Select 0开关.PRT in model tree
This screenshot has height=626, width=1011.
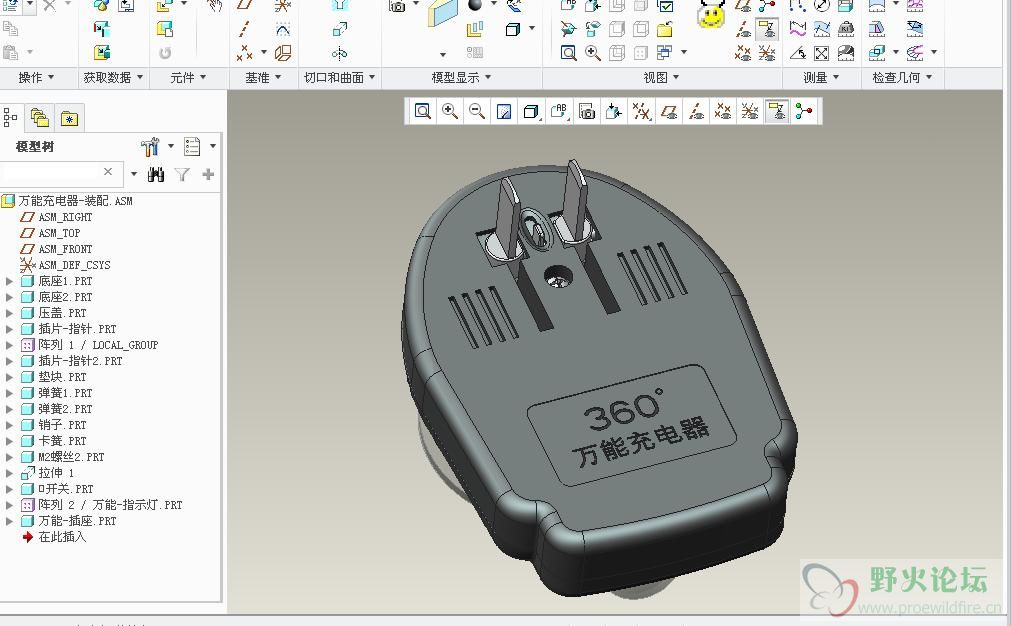(x=57, y=489)
